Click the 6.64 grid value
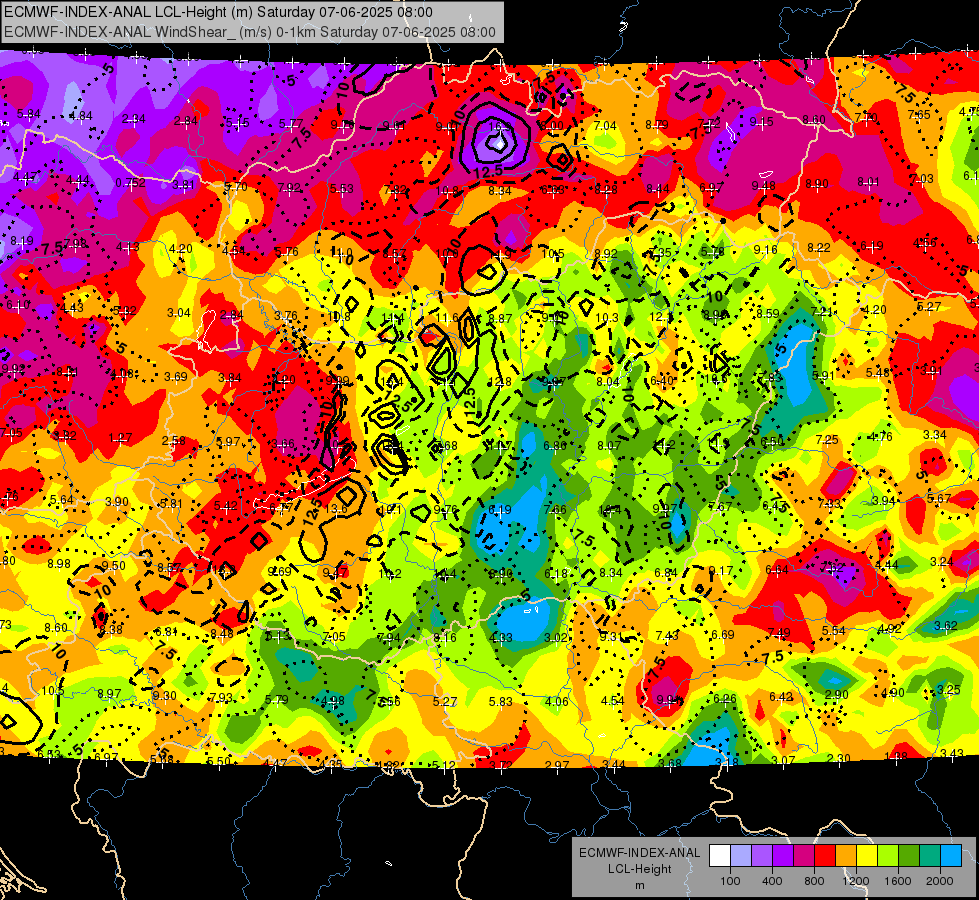 pyautogui.click(x=777, y=569)
